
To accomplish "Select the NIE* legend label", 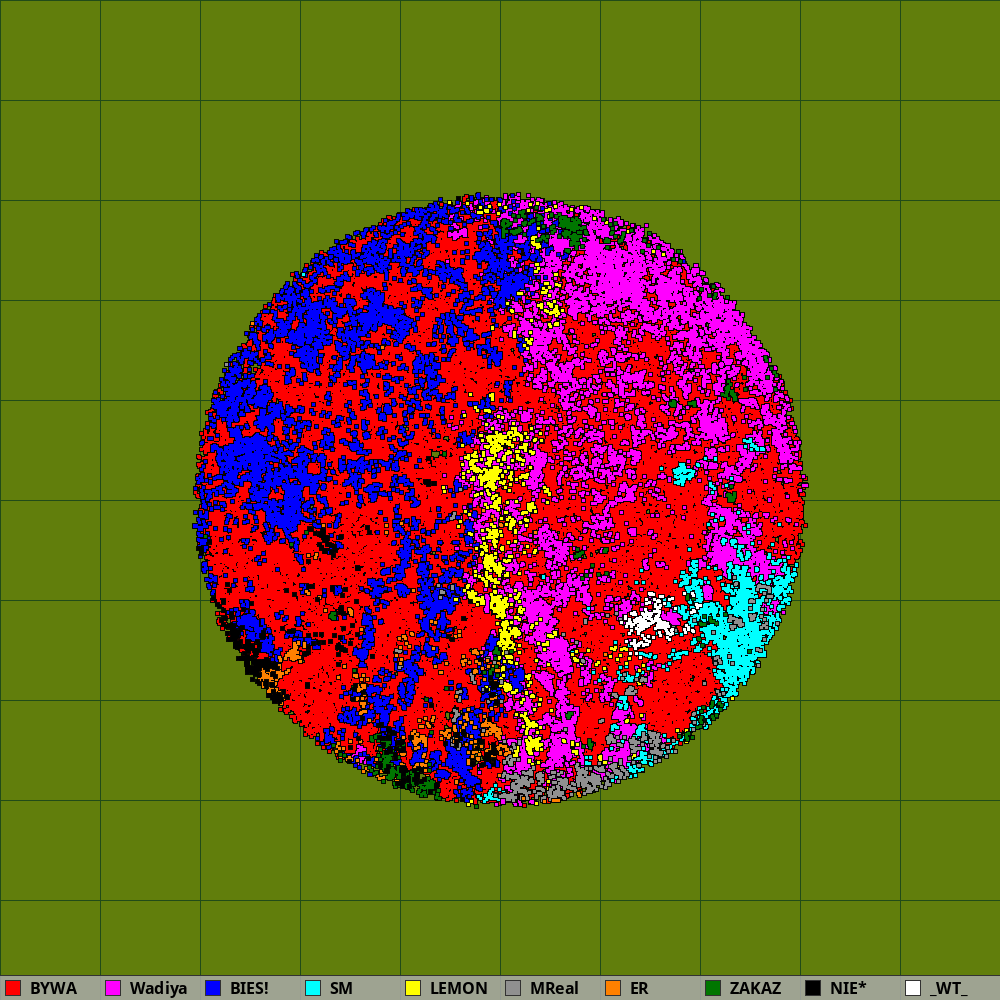I will (x=848, y=988).
